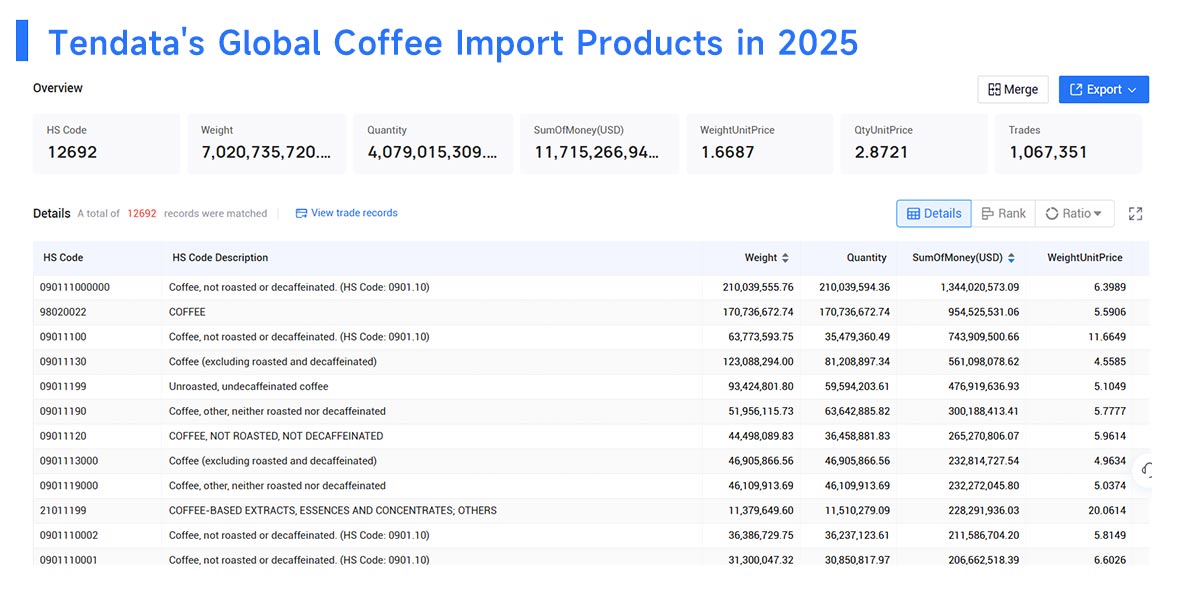Click the WeightUnitPrice card 1.6687
Viewport: 1190px width, 589px height.
point(760,143)
